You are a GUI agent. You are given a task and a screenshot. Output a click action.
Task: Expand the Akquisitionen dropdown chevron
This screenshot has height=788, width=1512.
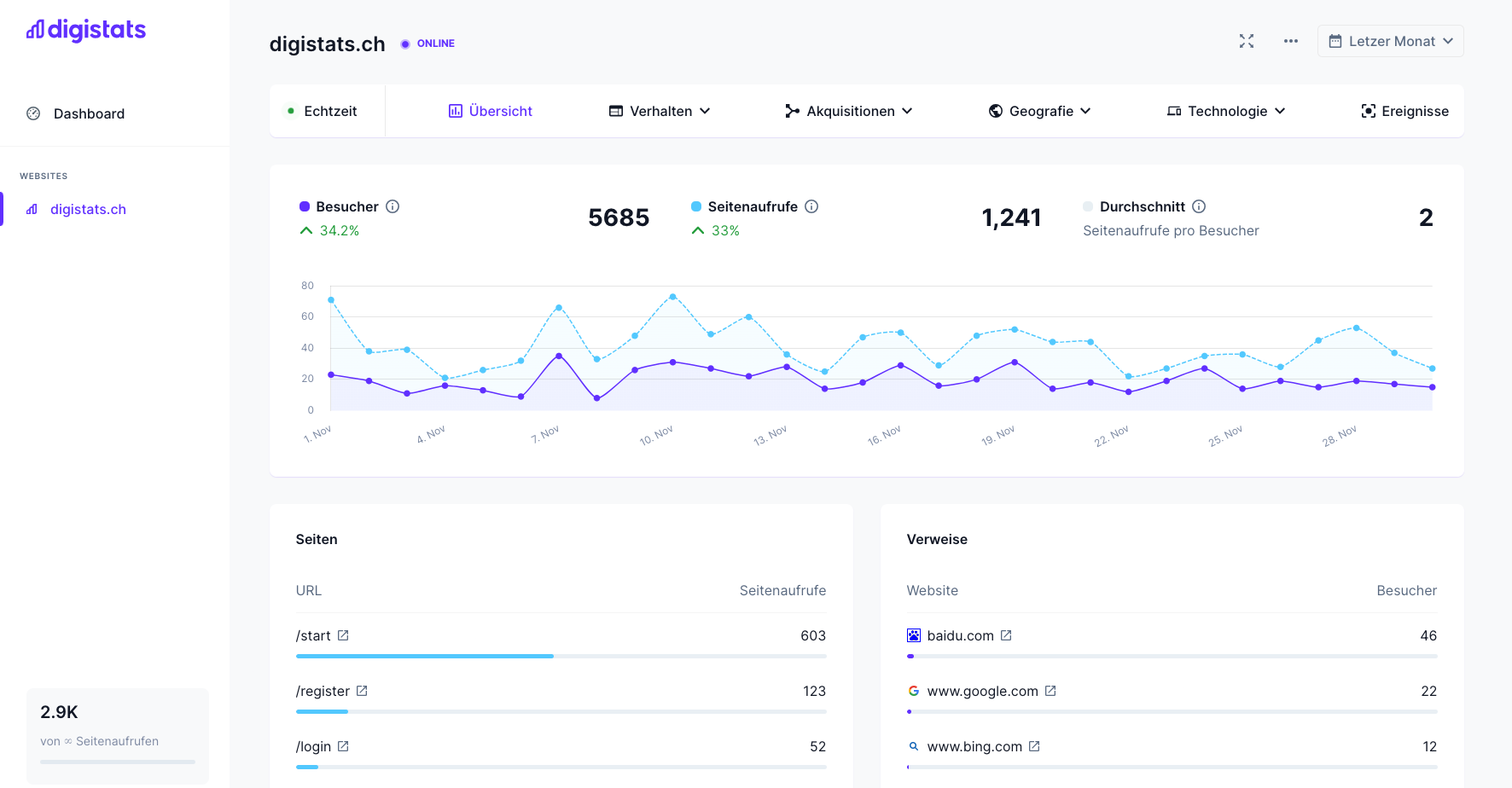click(907, 111)
